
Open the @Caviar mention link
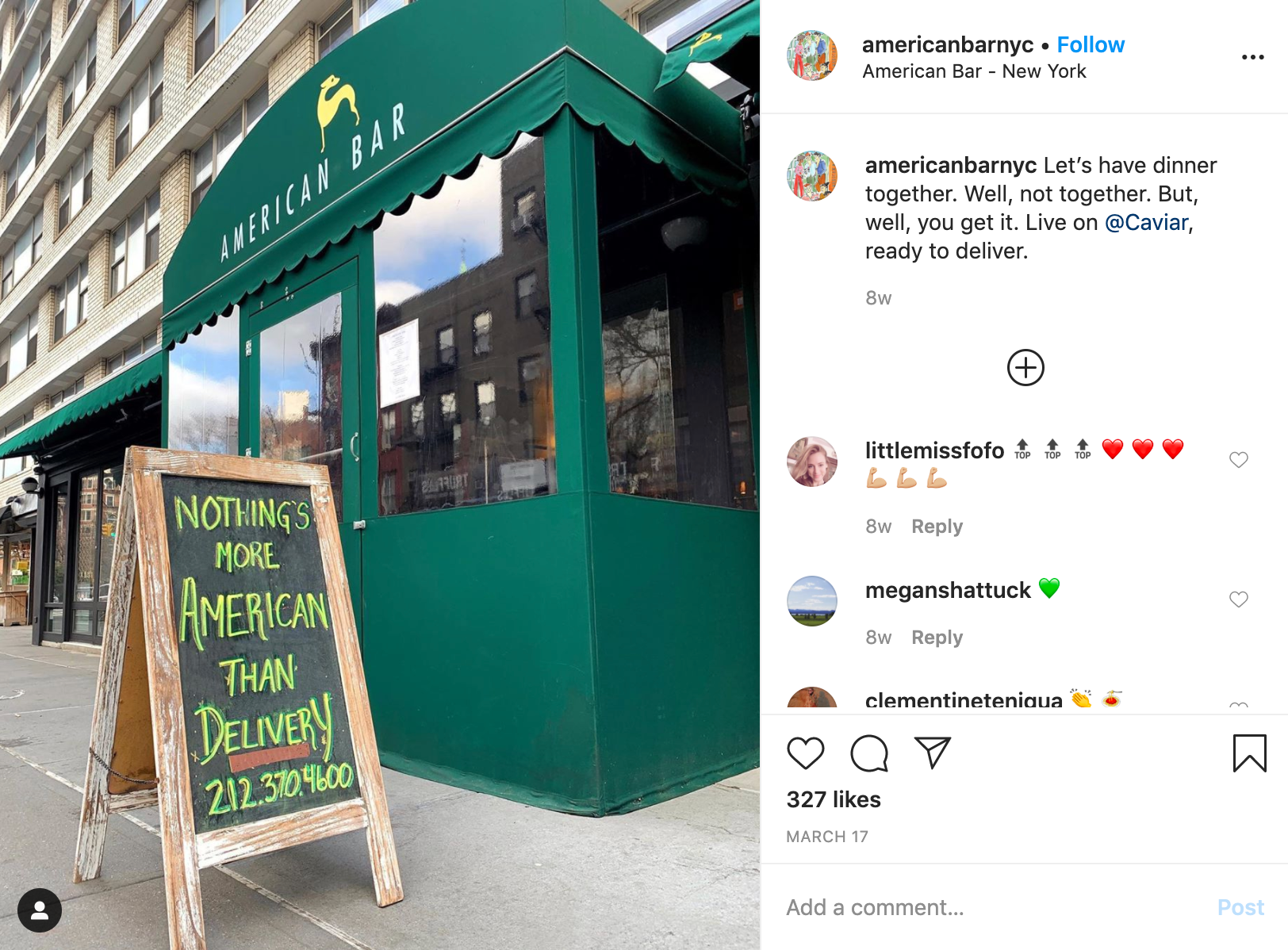1147,222
